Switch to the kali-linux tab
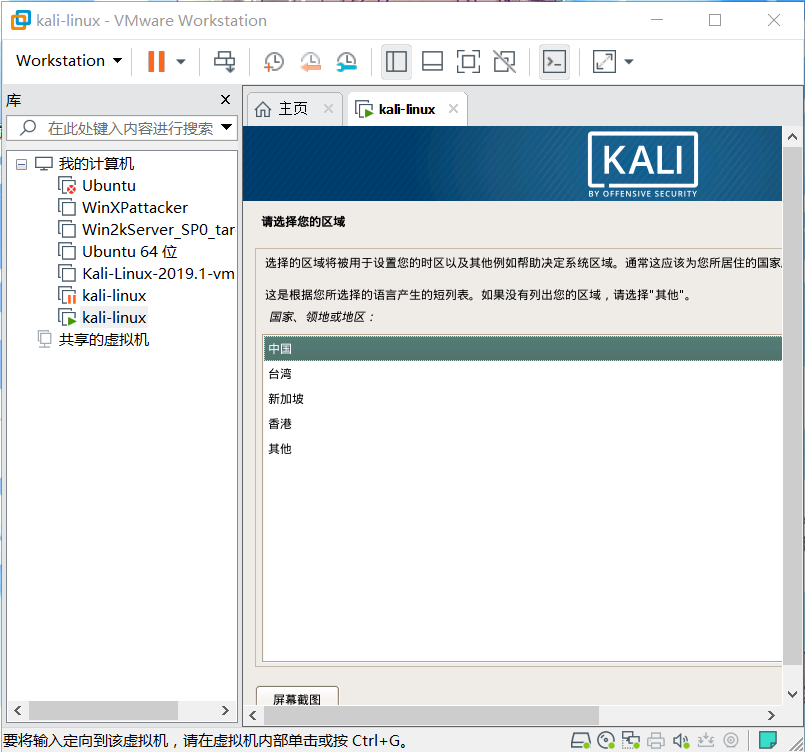 [x=407, y=109]
